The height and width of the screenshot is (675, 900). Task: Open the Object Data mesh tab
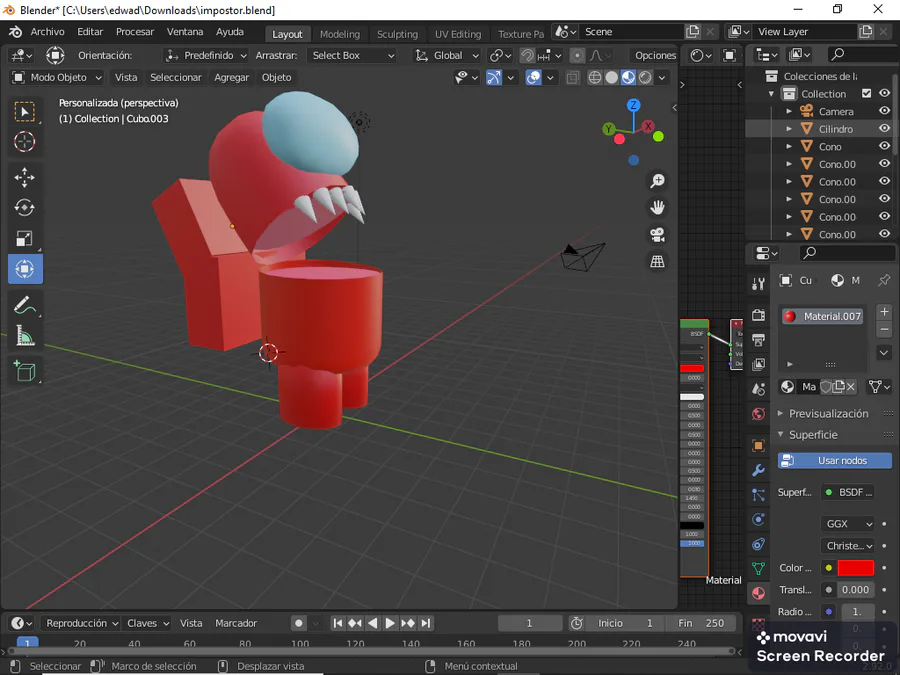coord(758,568)
